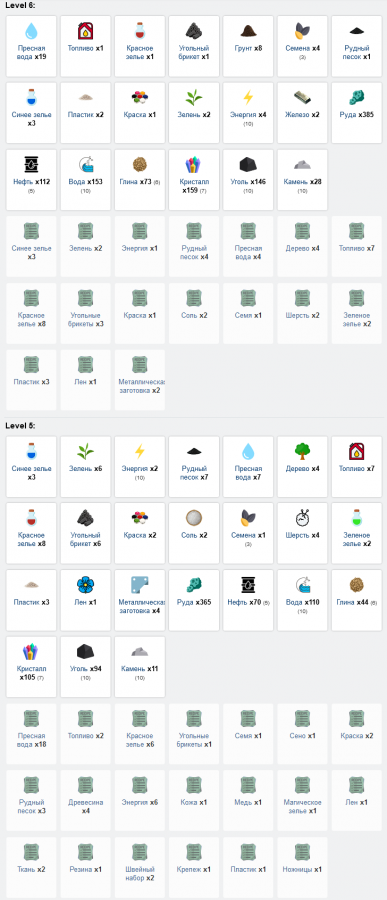Open the Резина x1 recipe
387x900 pixels.
click(x=86, y=867)
